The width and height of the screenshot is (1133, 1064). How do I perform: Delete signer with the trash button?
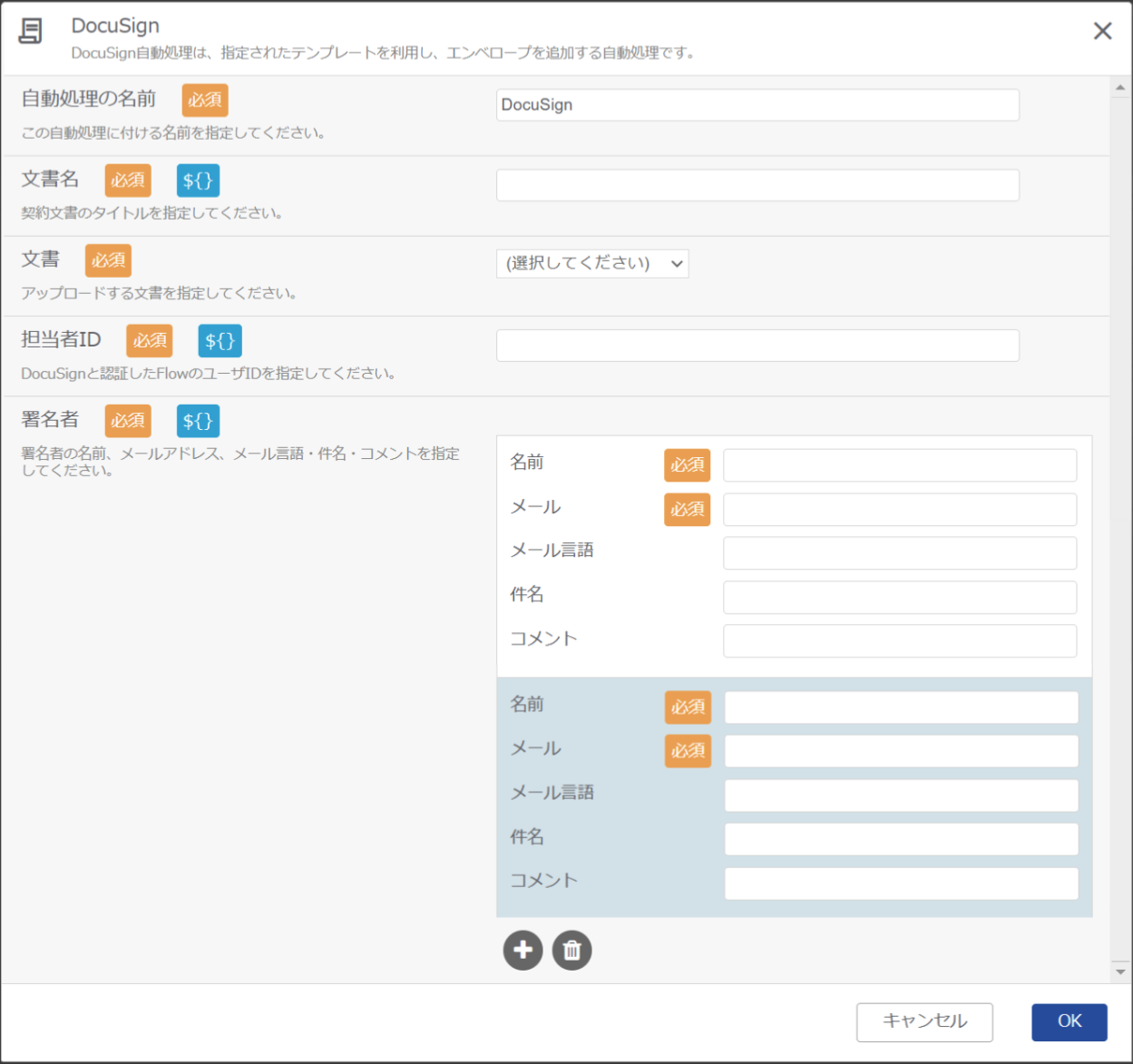[x=571, y=950]
